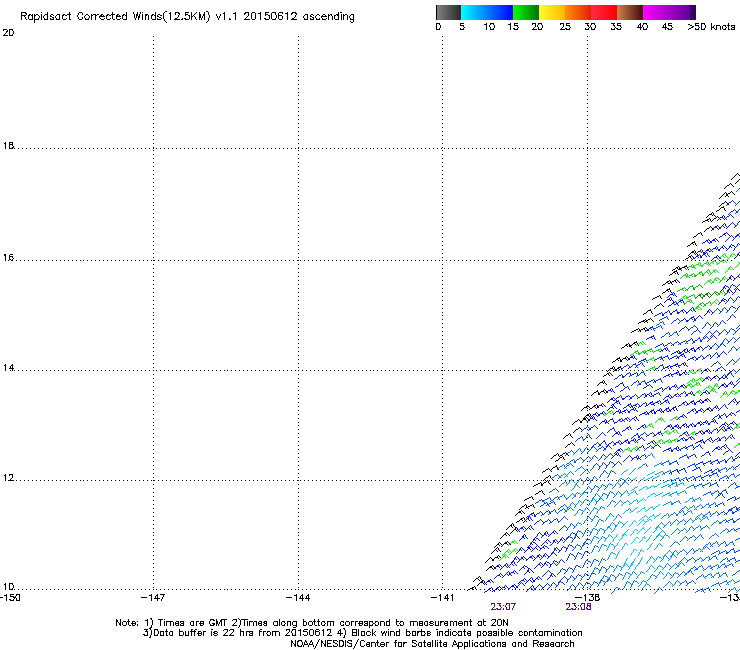
Task: Click the -144 longitude axis label
Action: 298,598
